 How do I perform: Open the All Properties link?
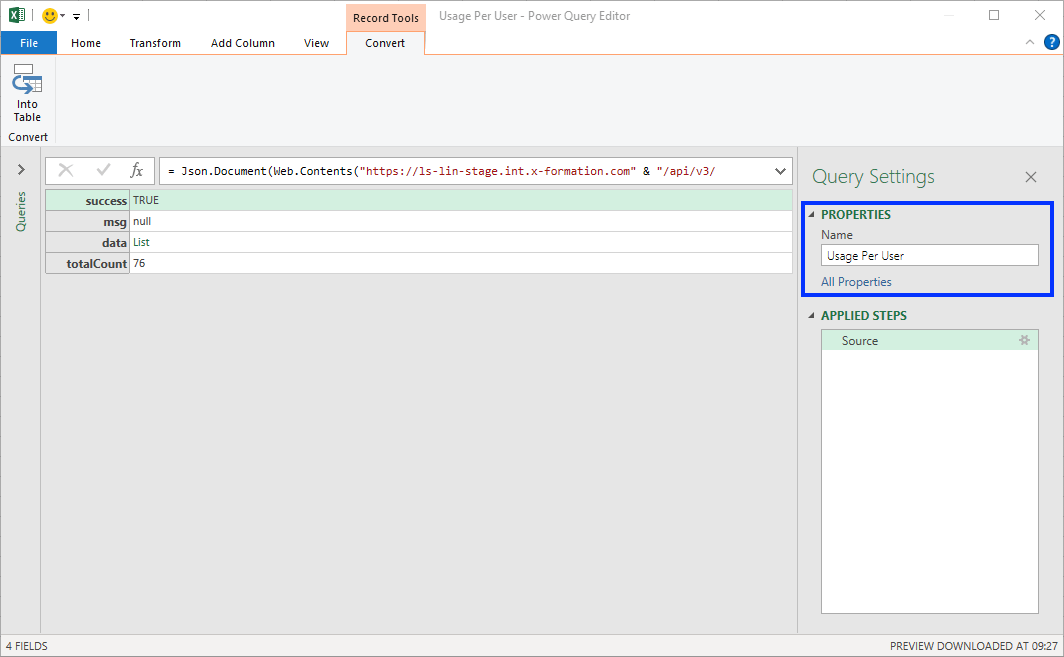(x=856, y=282)
